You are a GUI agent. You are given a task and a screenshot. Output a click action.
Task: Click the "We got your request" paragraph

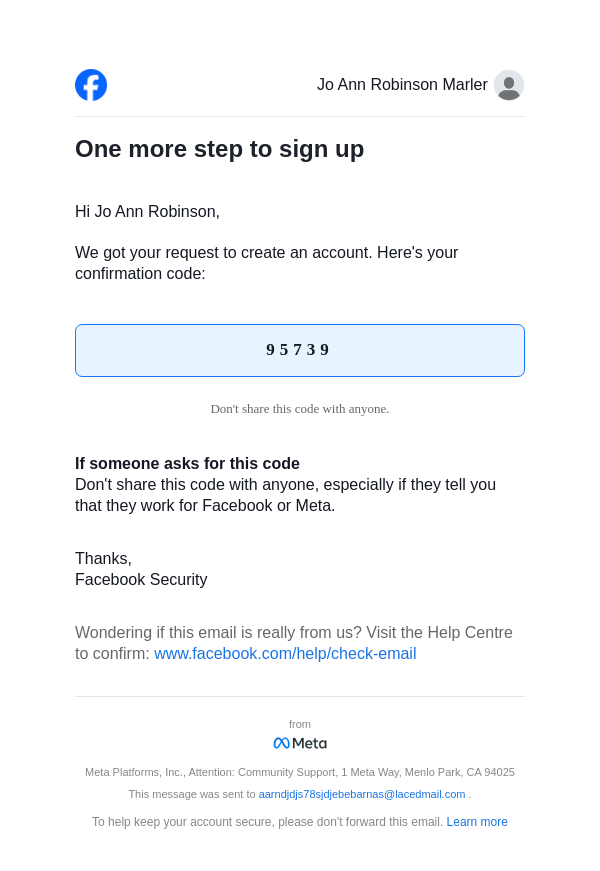[266, 263]
